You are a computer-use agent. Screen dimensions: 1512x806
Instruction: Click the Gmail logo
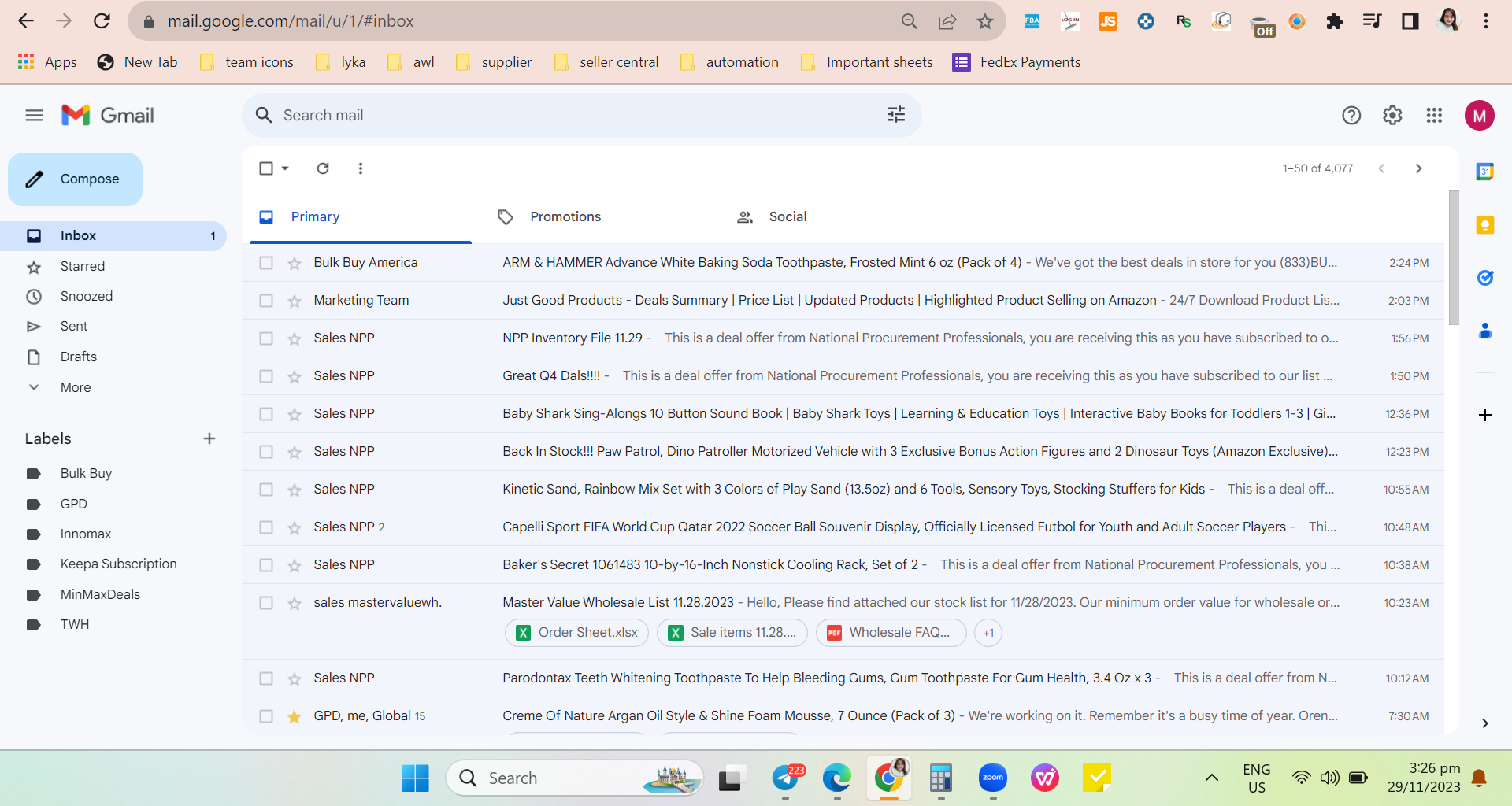[108, 116]
